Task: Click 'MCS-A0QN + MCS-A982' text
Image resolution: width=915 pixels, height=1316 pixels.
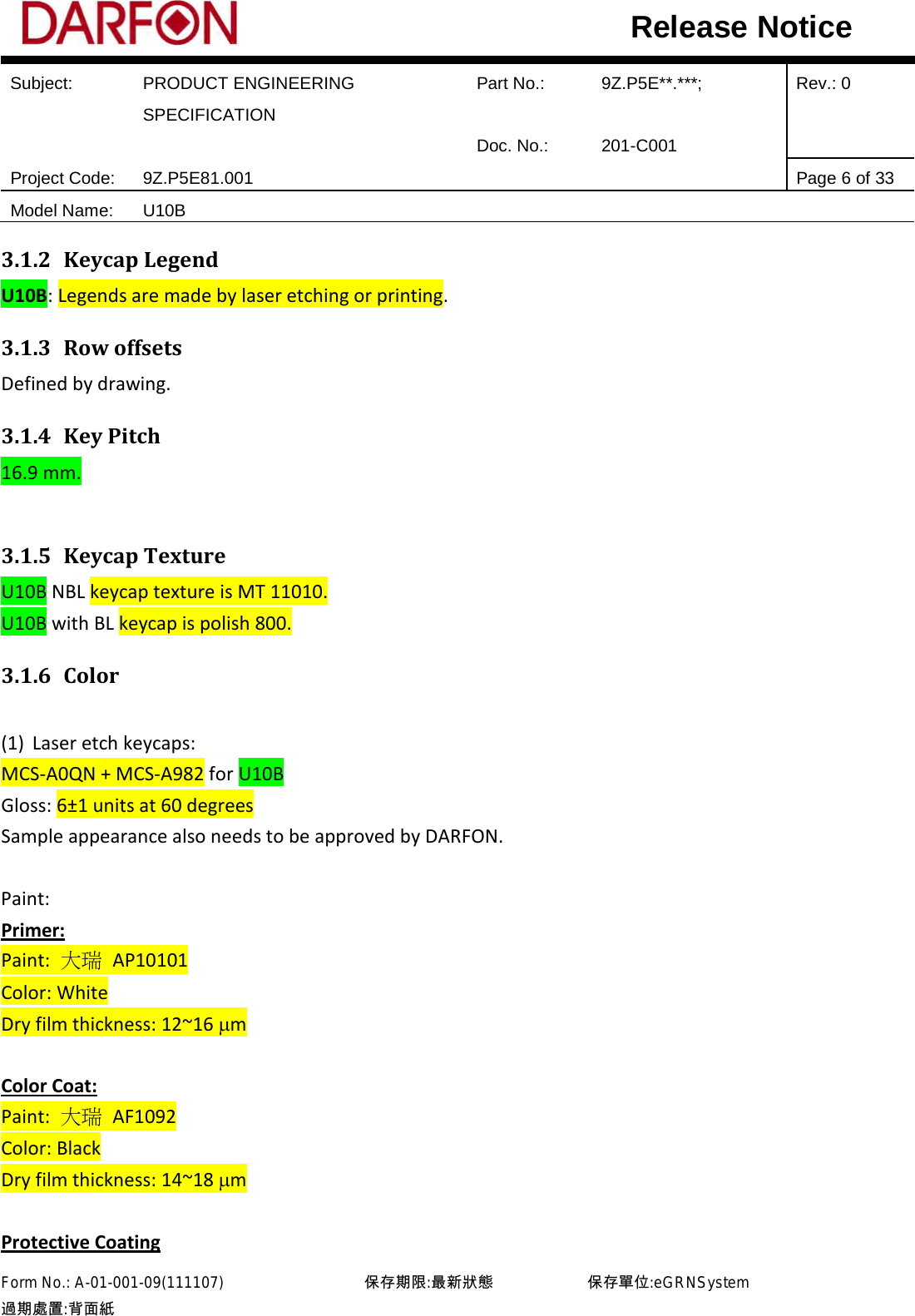Action: pyautogui.click(x=102, y=774)
